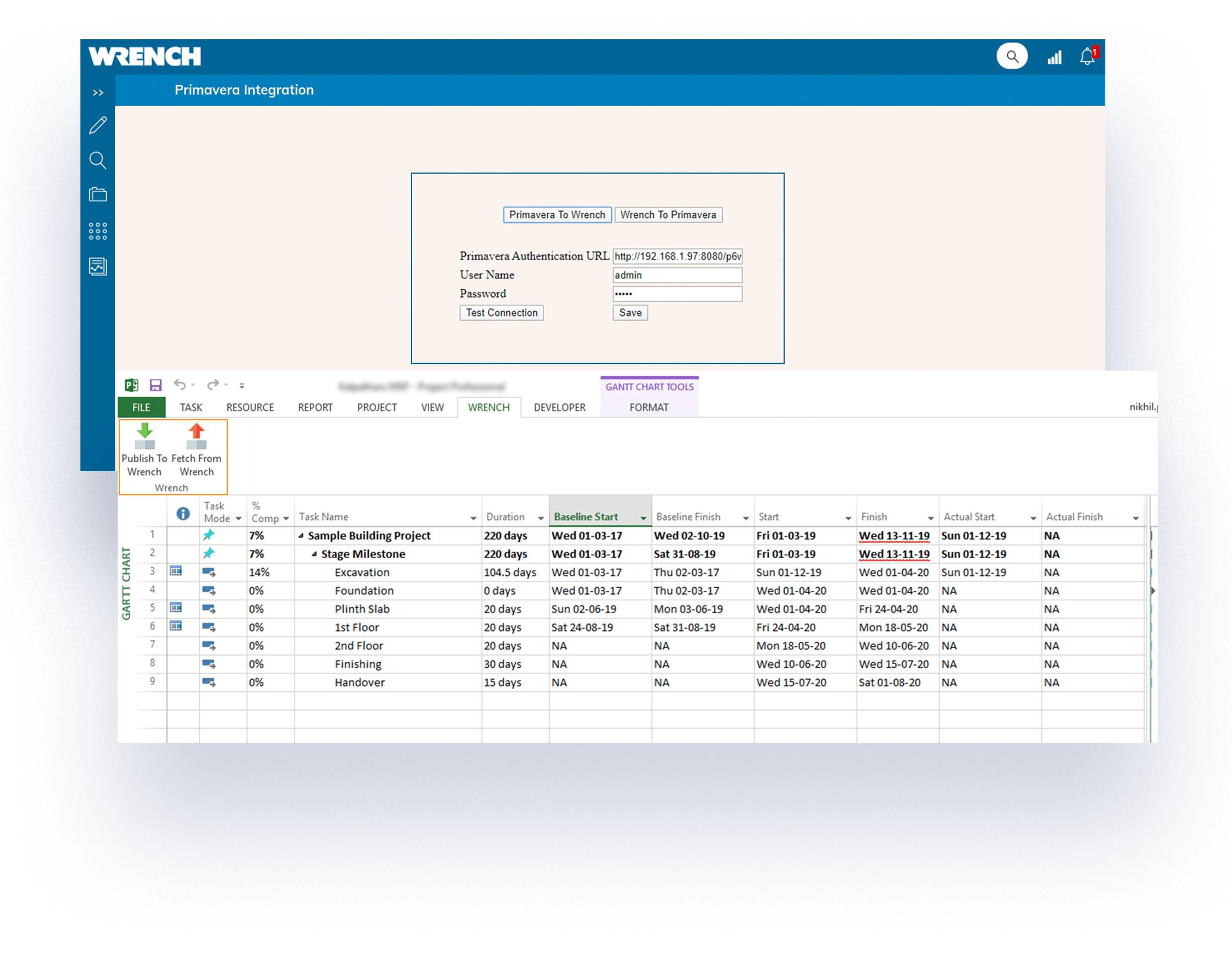Click the Project application icon in title bar
Image resolution: width=1232 pixels, height=978 pixels.
point(131,385)
